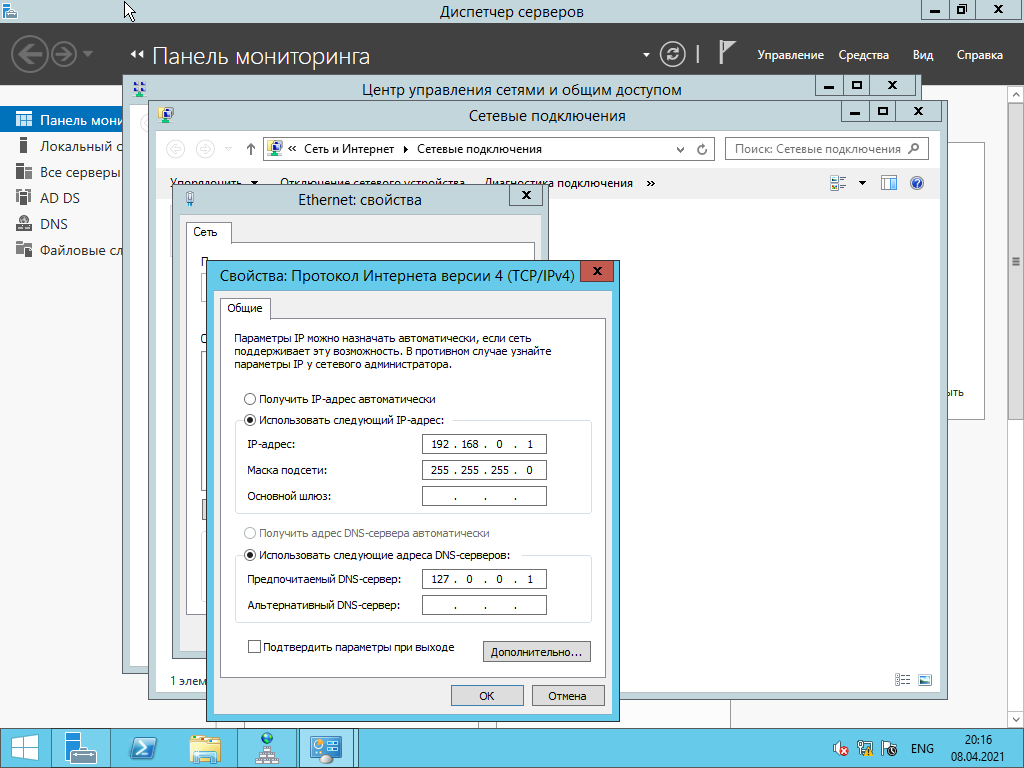This screenshot has height=768, width=1024.
Task: Open the Вид menu
Action: 923,55
